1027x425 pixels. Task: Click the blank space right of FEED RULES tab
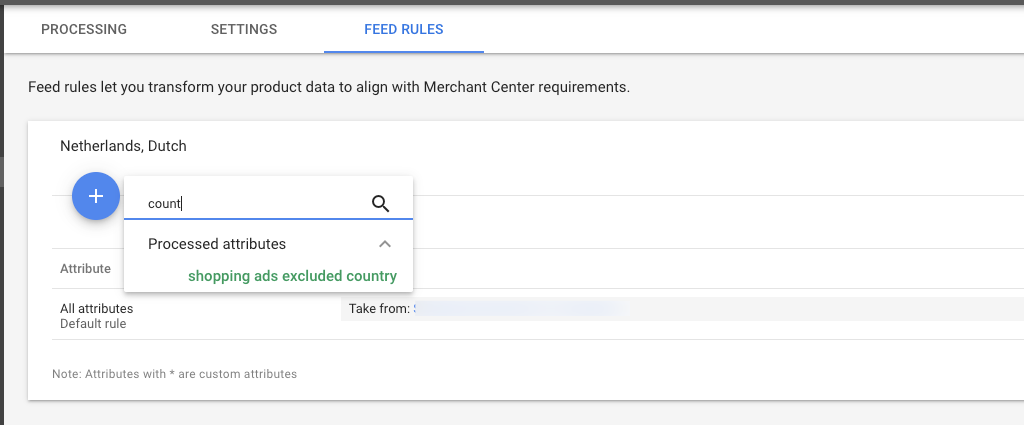(x=750, y=29)
